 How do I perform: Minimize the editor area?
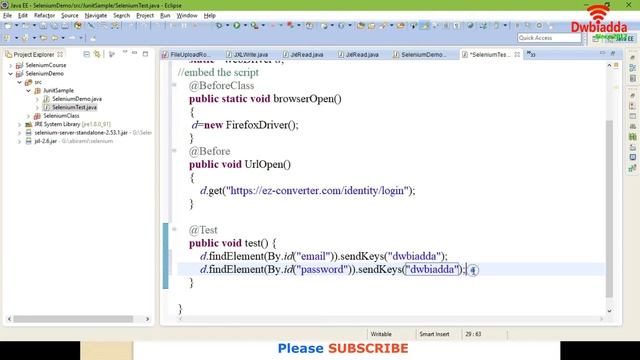602,53
